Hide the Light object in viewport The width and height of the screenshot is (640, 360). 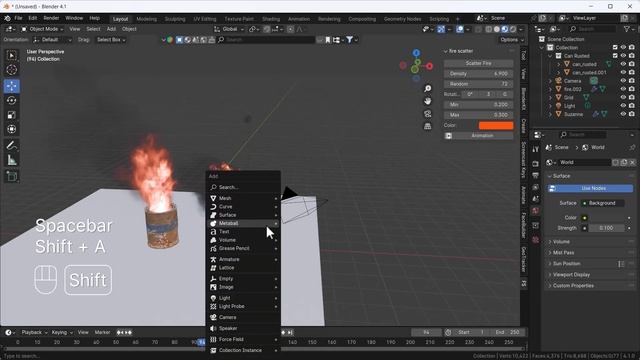click(x=623, y=106)
